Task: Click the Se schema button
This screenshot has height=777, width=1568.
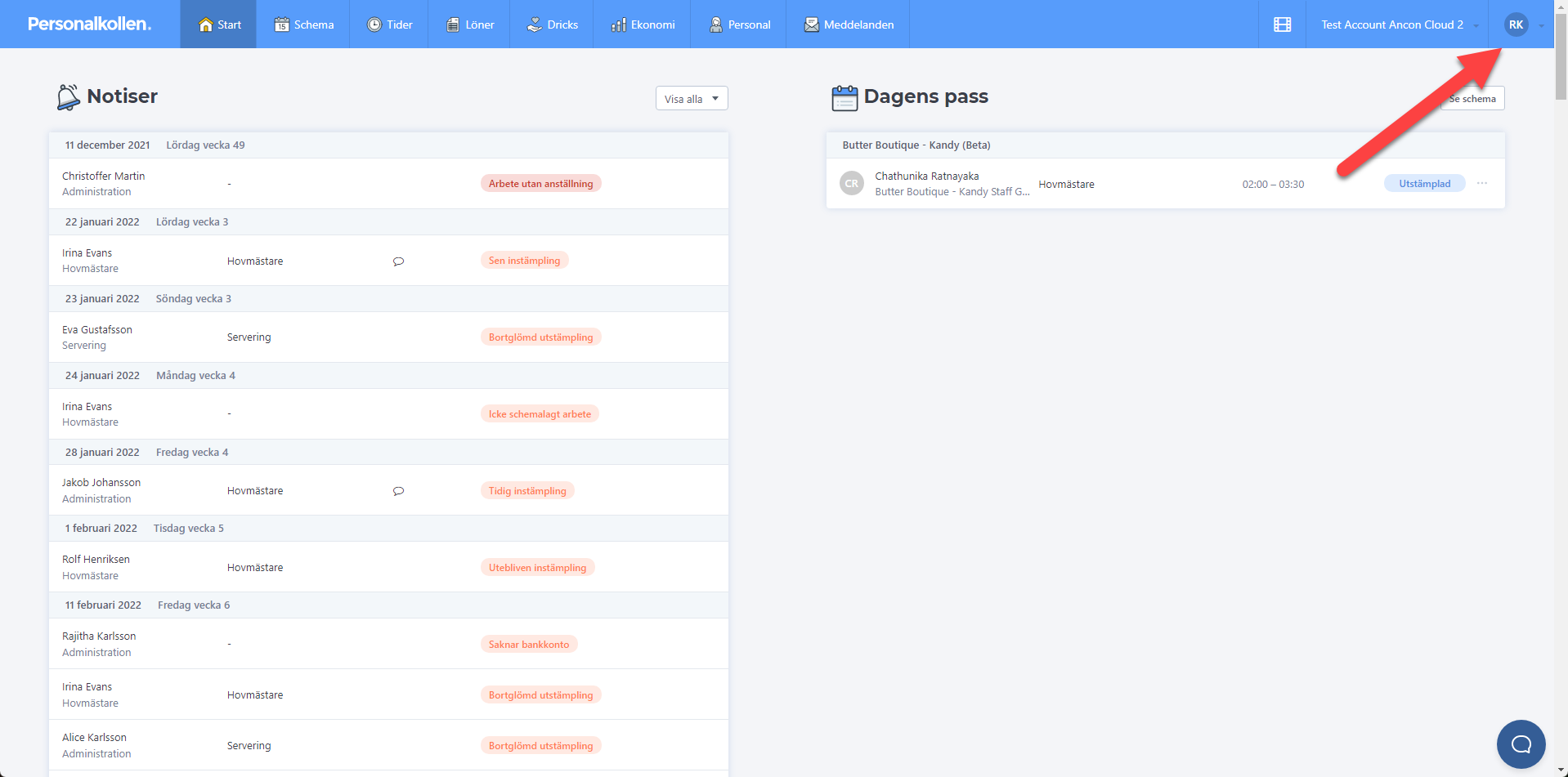Action: (1472, 98)
